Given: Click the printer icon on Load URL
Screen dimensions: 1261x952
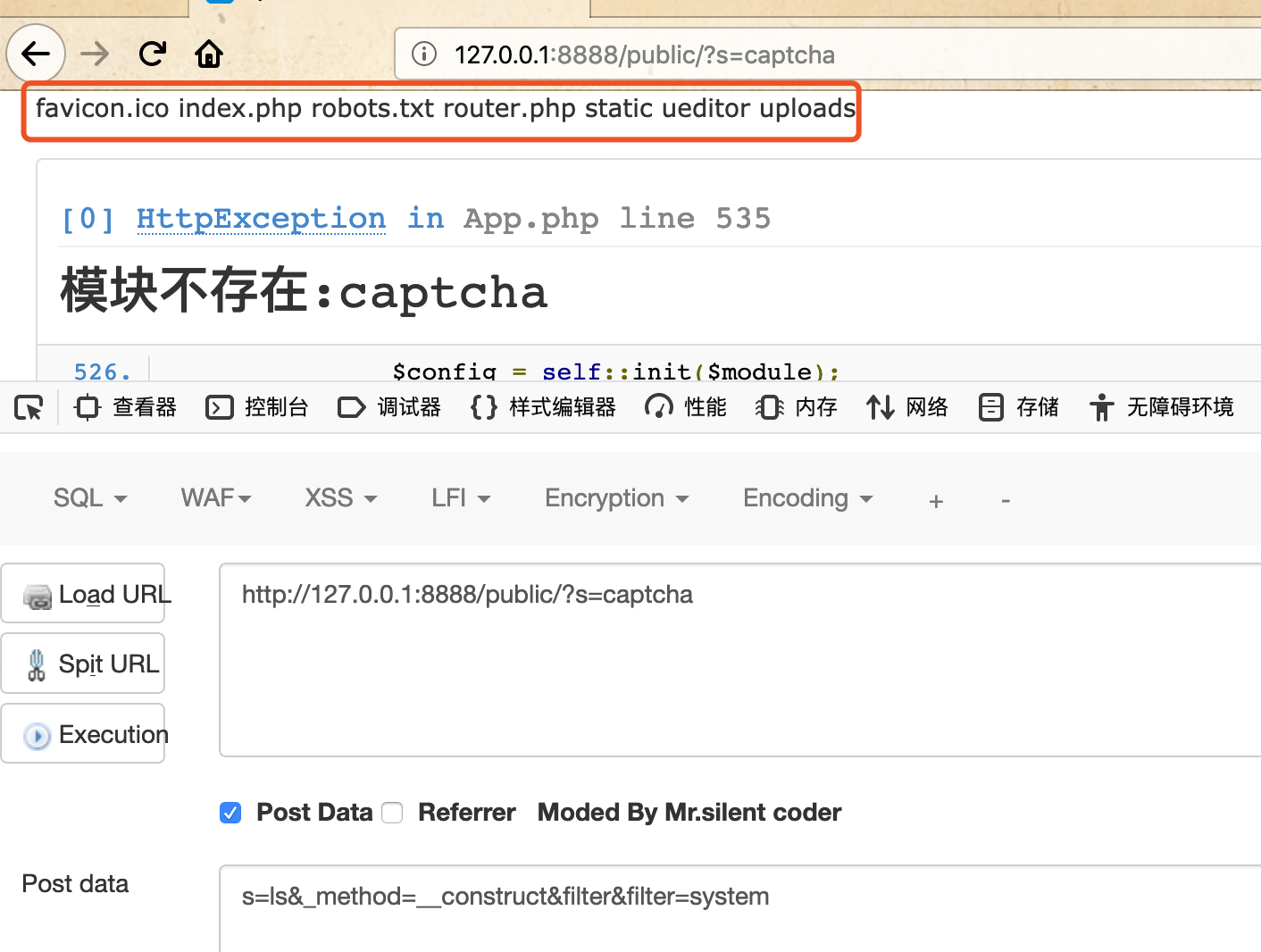Looking at the screenshot, I should pos(38,596).
